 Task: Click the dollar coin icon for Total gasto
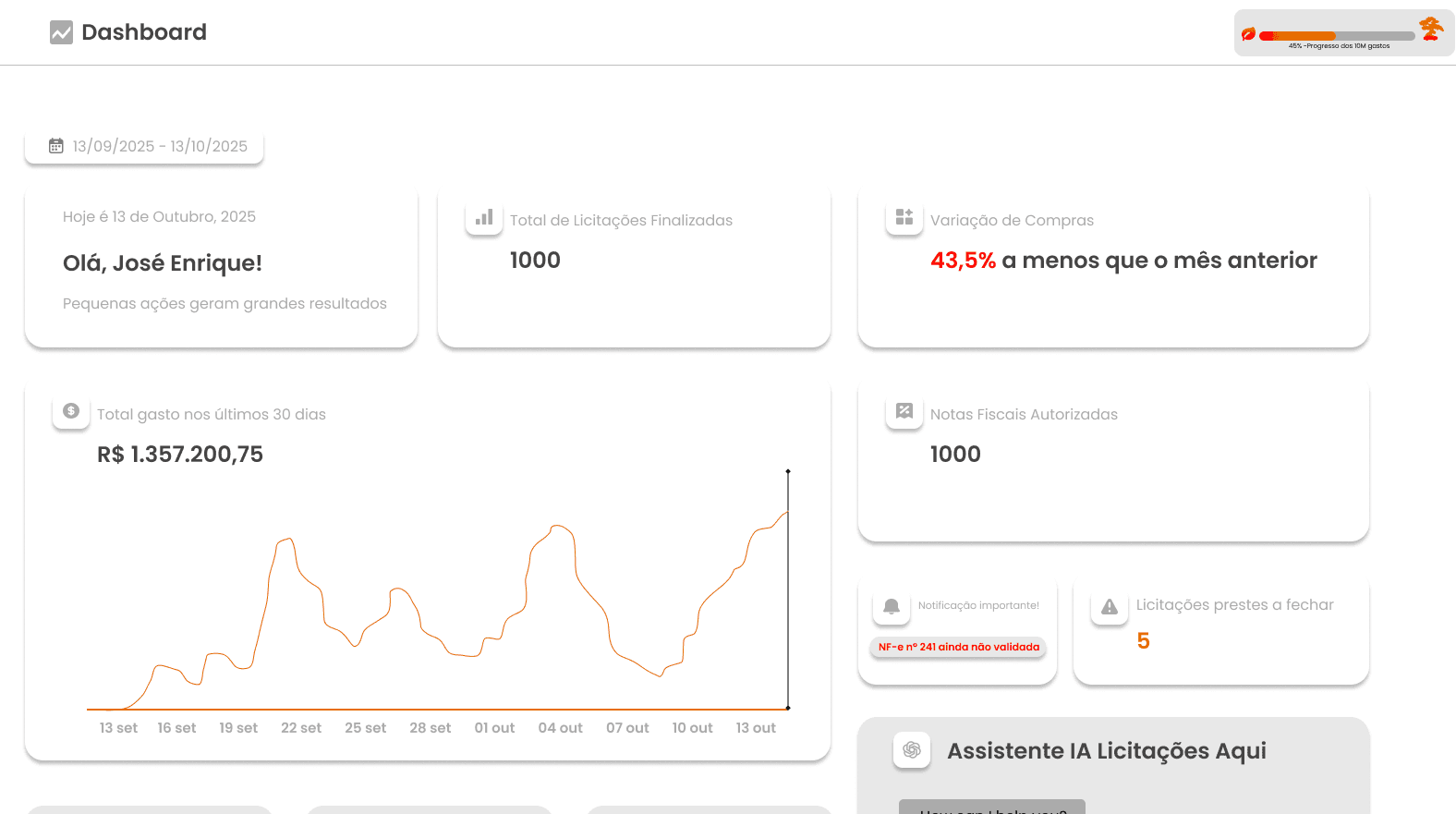pyautogui.click(x=71, y=411)
